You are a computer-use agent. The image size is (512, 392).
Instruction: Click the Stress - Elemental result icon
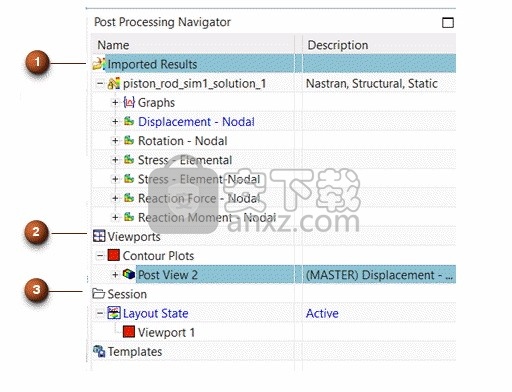click(129, 160)
